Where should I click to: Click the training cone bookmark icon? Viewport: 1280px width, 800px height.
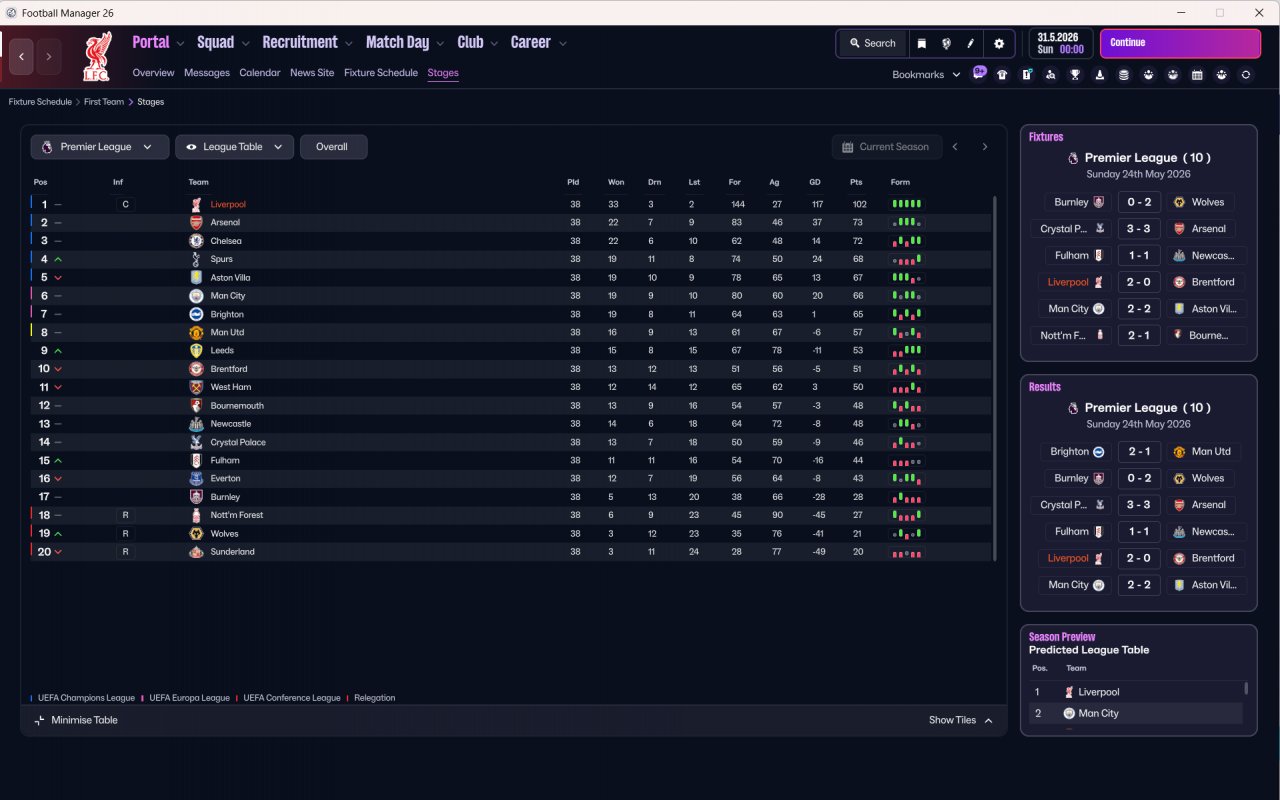click(x=1100, y=75)
